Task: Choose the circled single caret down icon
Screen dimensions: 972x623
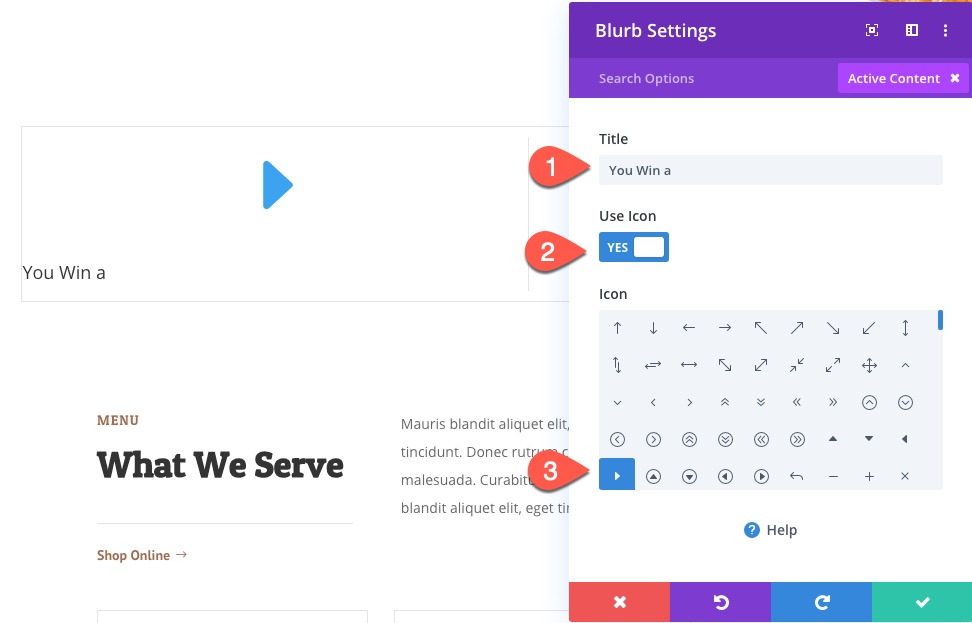Action: coord(905,402)
